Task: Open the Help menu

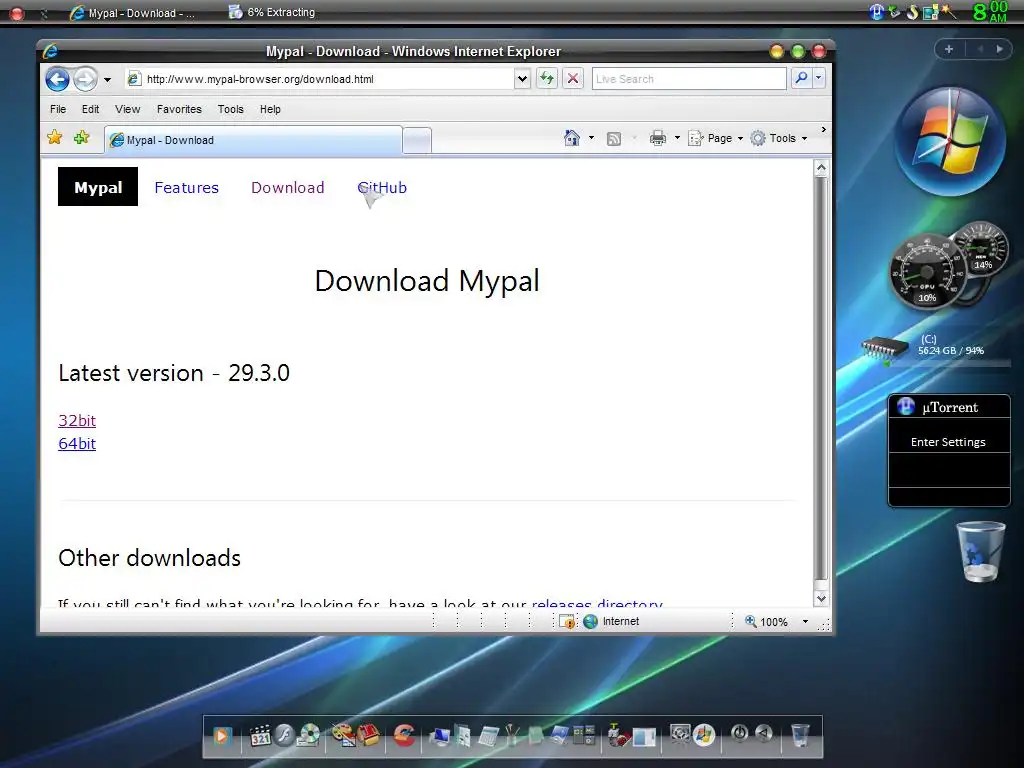Action: coord(270,109)
